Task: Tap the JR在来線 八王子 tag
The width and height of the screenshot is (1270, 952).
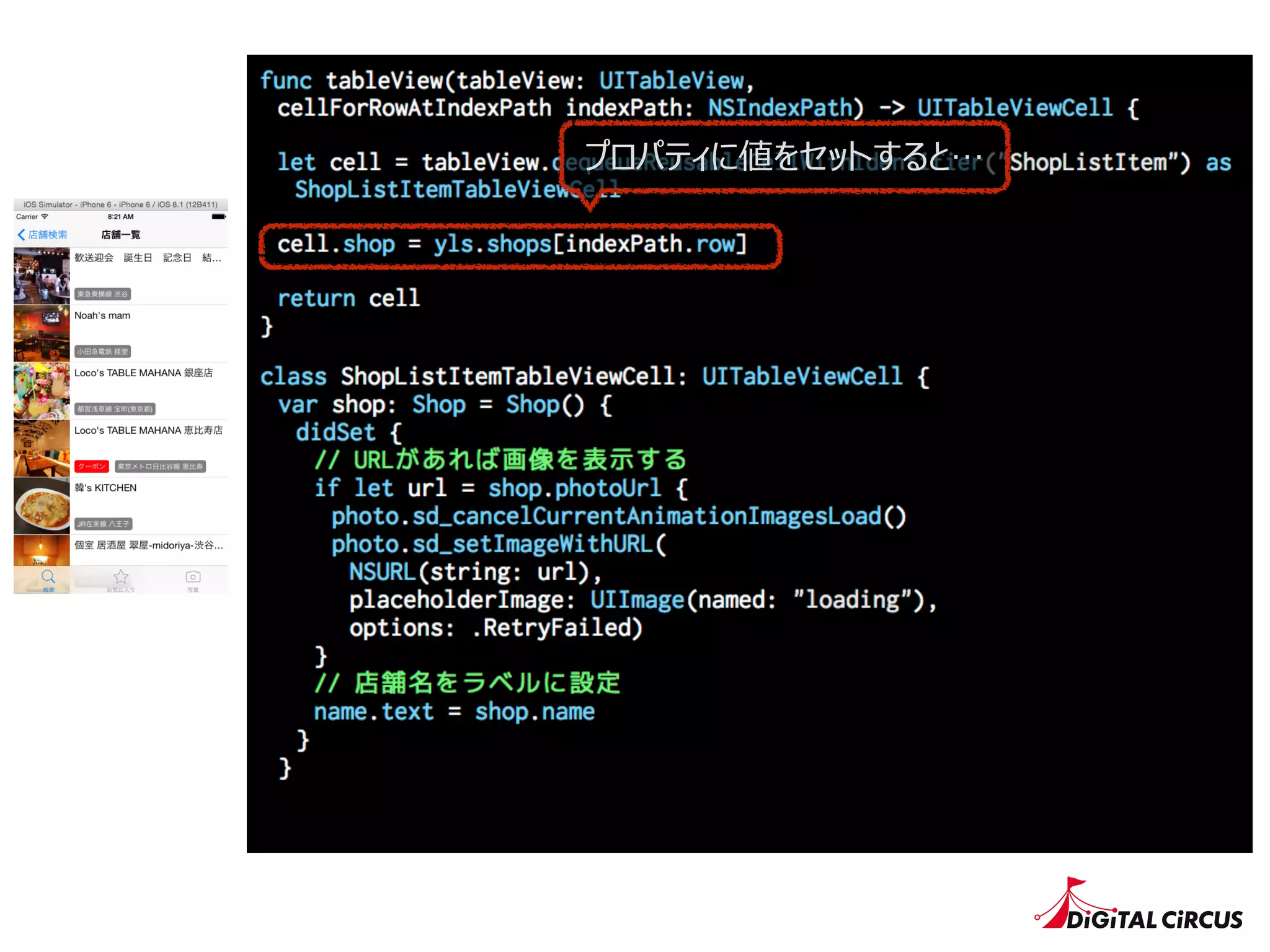Action: pos(103,524)
